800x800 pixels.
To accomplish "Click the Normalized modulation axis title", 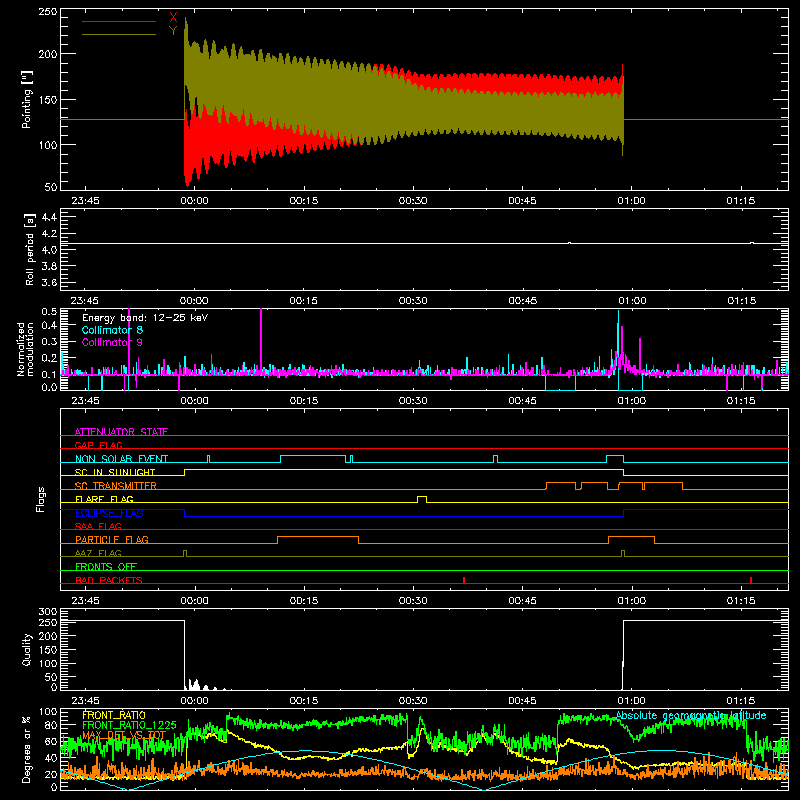I will coord(25,349).
